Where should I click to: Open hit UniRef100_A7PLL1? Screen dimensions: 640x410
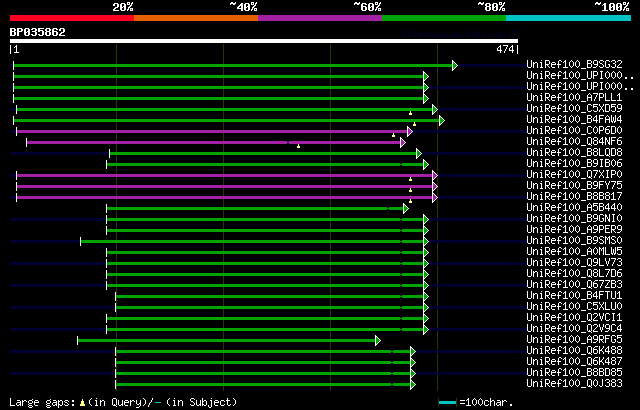[x=574, y=98]
